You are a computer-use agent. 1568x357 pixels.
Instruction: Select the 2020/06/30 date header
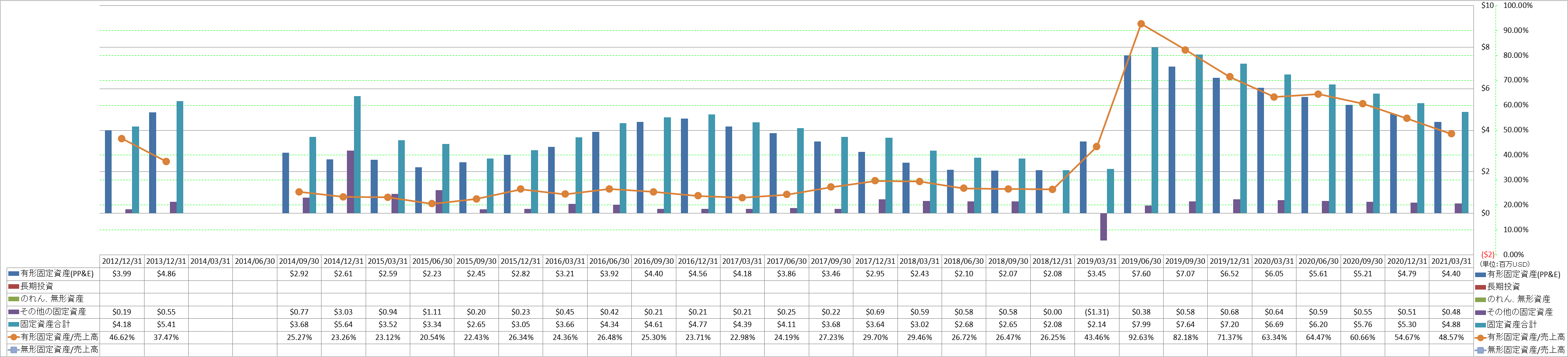click(1319, 261)
